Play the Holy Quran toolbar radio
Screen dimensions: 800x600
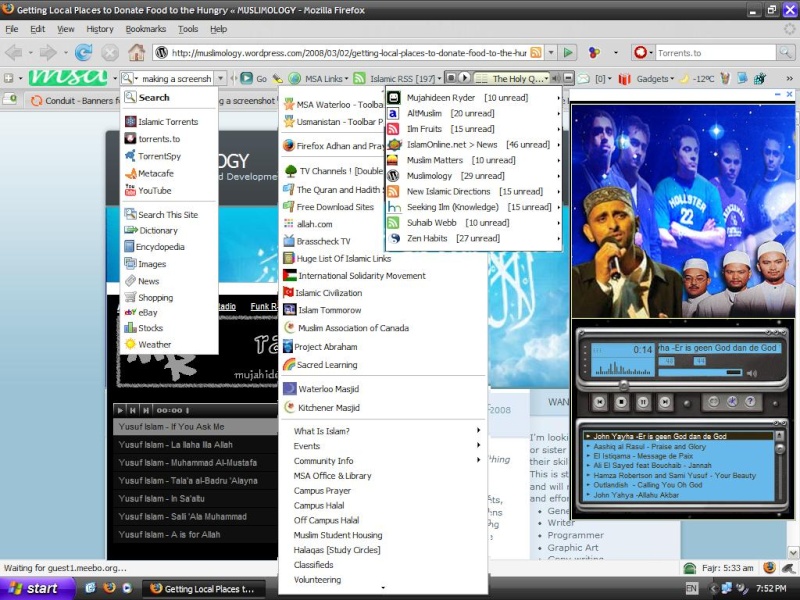464,78
